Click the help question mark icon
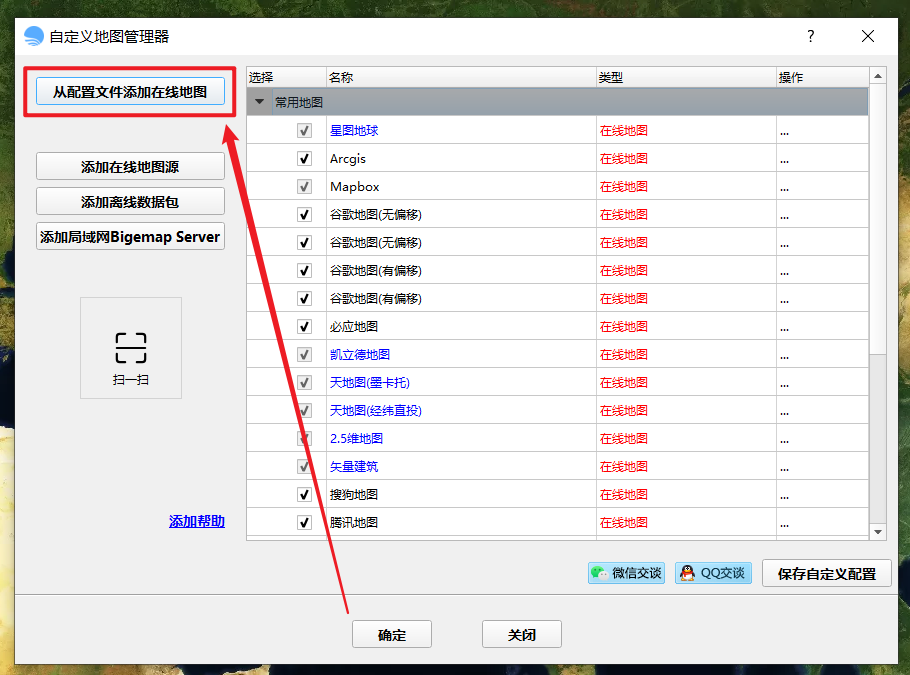Viewport: 910px width, 675px height. pos(811,36)
